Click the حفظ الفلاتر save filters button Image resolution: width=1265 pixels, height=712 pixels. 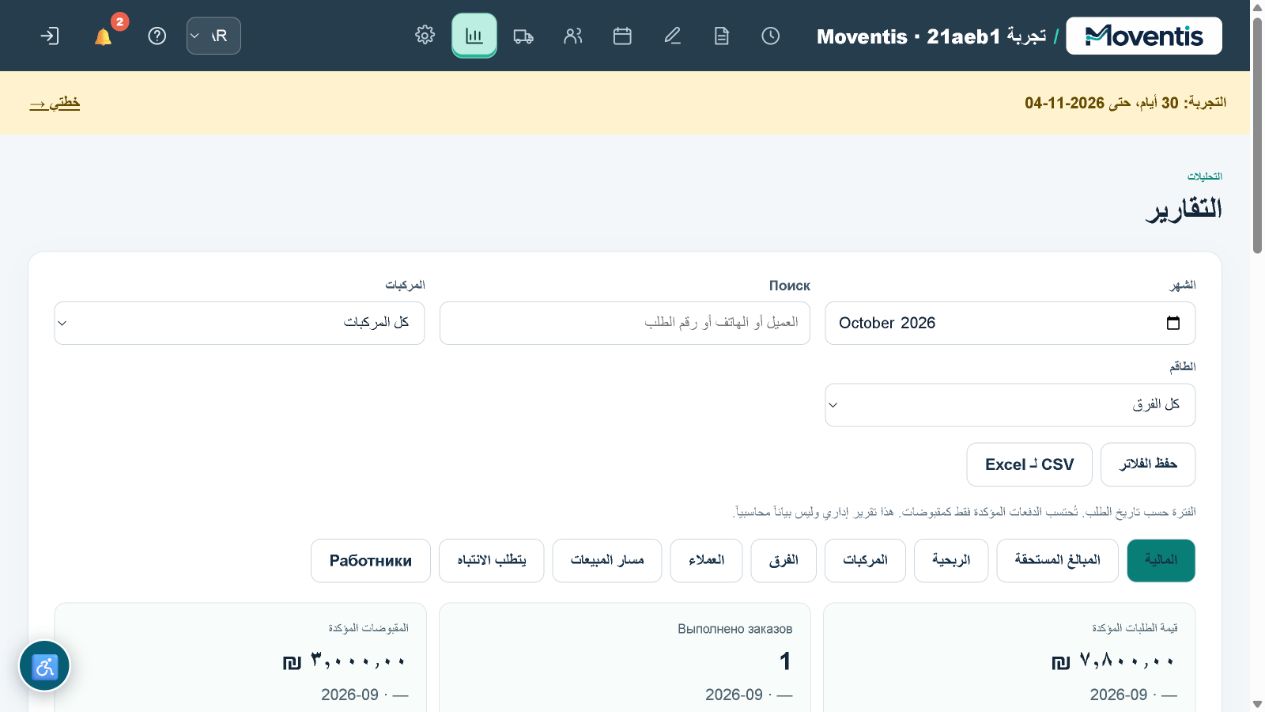tap(1148, 464)
